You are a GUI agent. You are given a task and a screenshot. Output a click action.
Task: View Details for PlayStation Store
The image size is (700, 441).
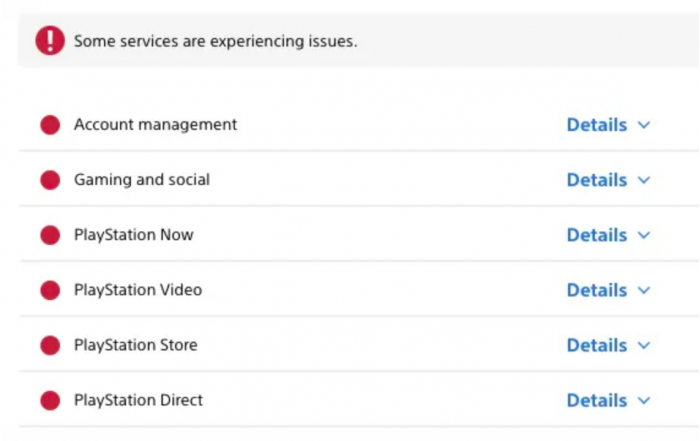click(597, 345)
